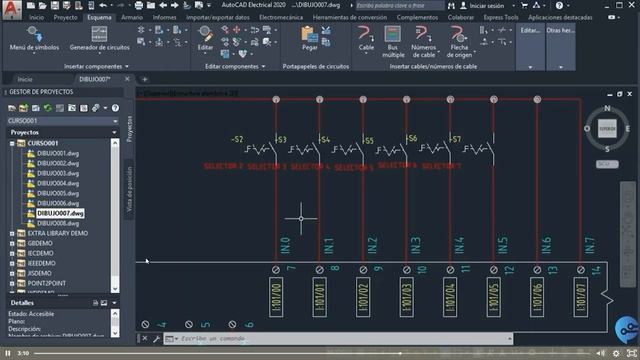Click the shopping cart icon in title bar
640x360 pixels.
pos(524,6)
